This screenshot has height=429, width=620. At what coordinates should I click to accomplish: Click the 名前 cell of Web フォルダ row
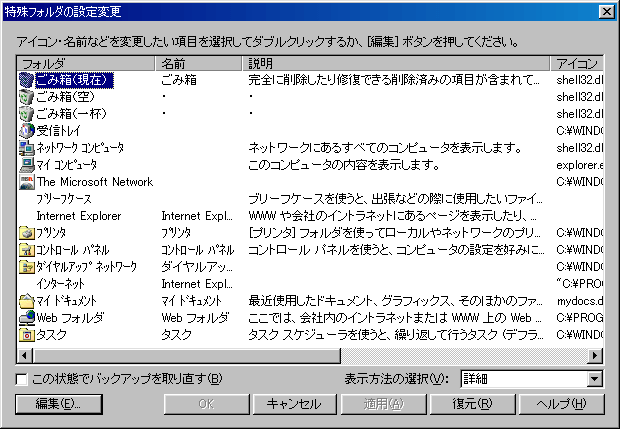coord(195,318)
